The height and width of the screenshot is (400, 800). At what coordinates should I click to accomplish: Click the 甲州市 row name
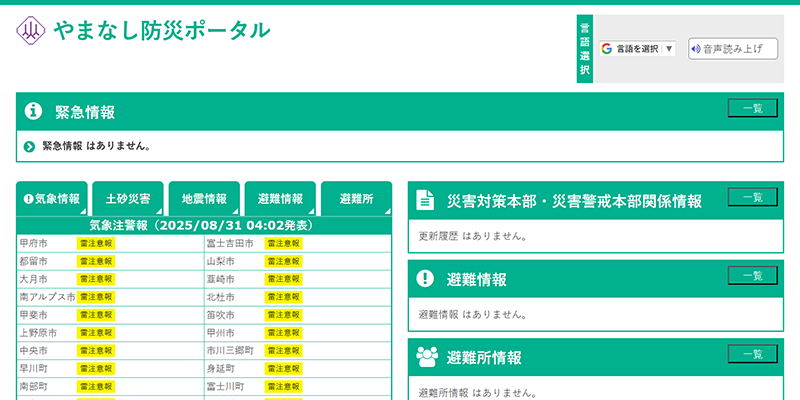pos(220,333)
